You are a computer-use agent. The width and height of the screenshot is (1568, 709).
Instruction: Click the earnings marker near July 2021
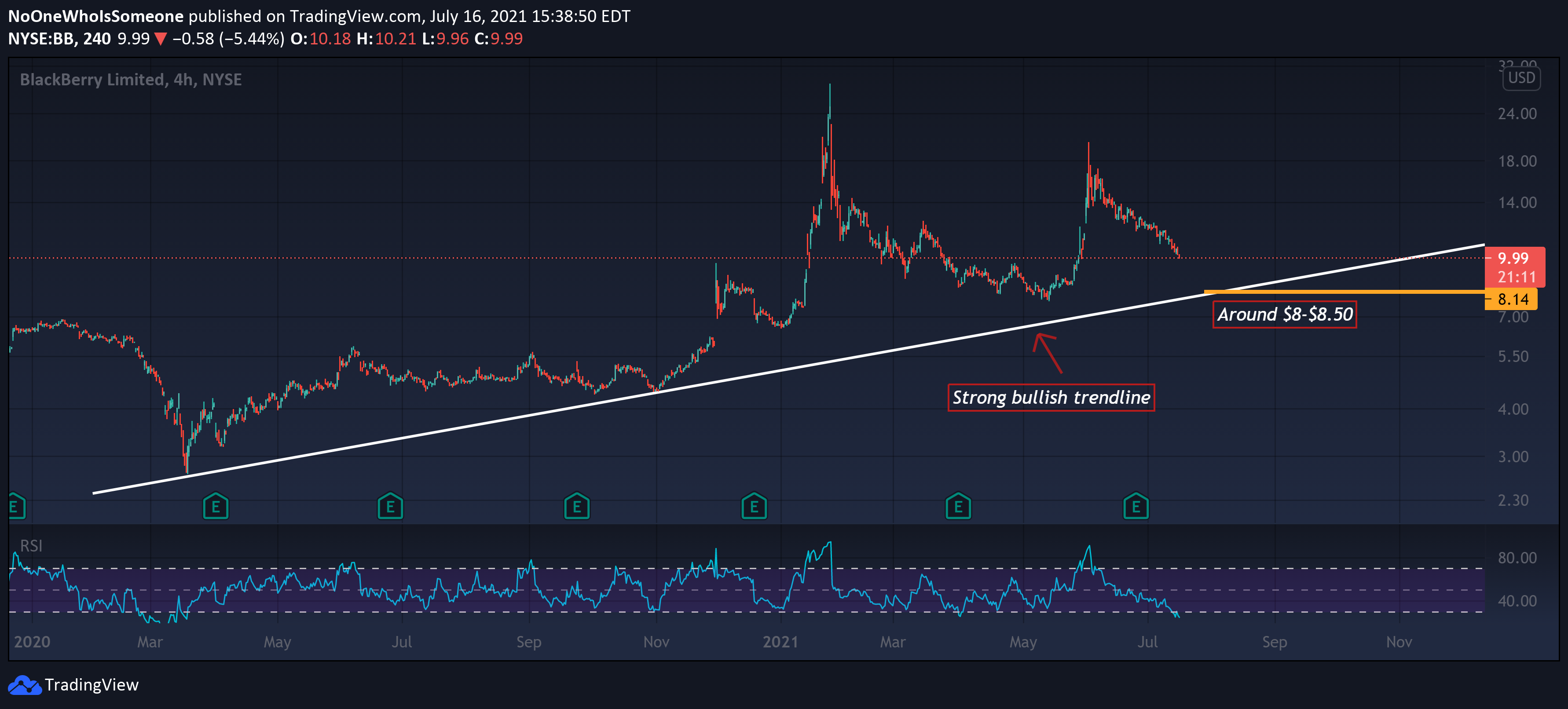click(x=1136, y=506)
